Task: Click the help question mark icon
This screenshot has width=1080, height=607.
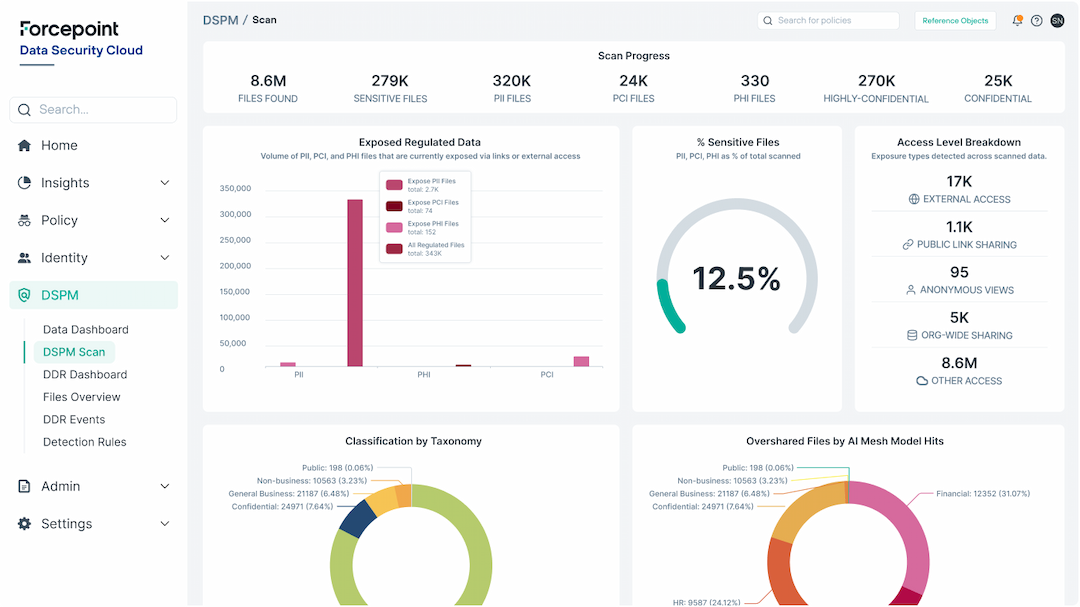Action: (1036, 20)
